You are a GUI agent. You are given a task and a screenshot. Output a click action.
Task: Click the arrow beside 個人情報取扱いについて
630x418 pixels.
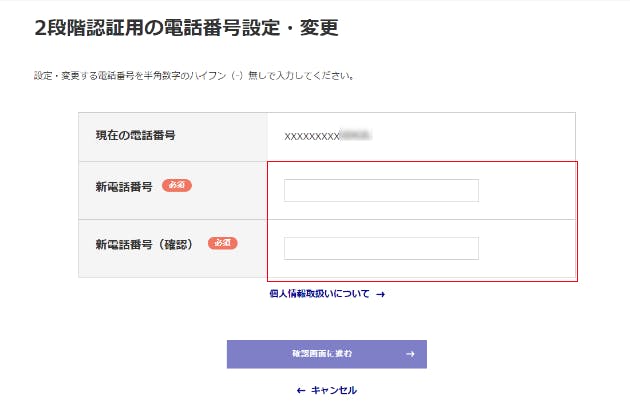(x=380, y=294)
